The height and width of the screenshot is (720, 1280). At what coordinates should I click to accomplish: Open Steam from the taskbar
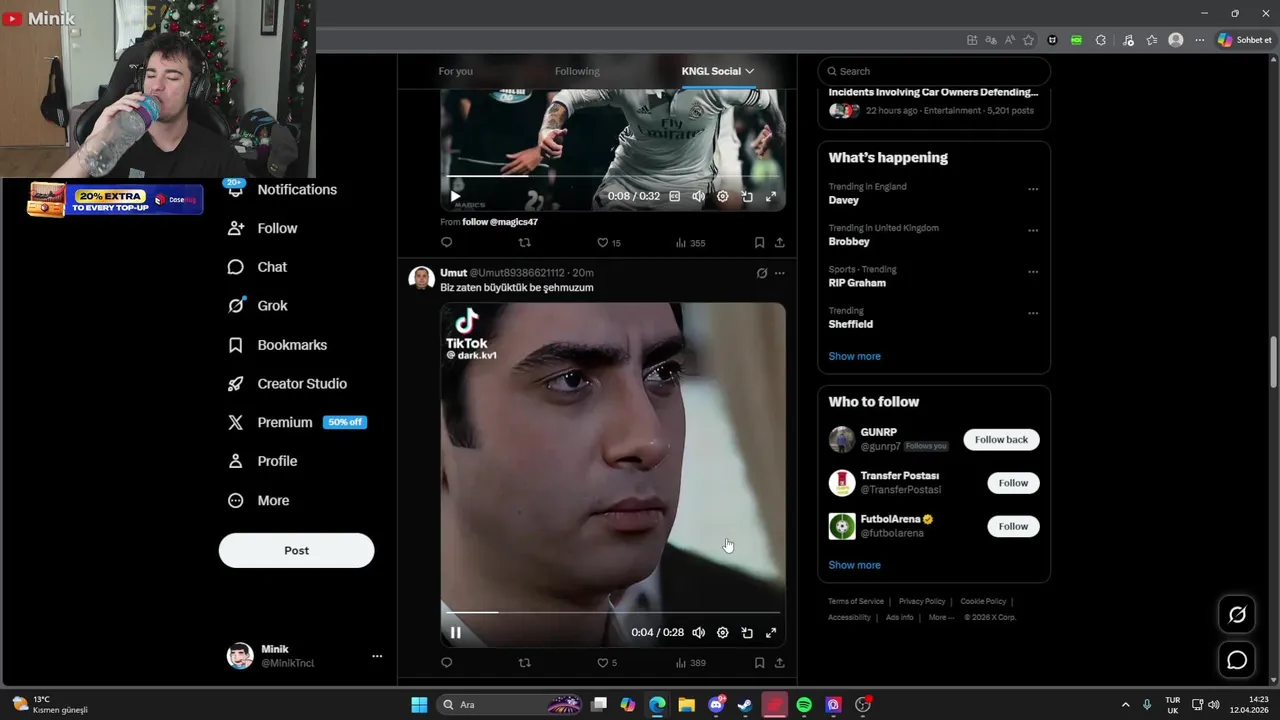(745, 705)
